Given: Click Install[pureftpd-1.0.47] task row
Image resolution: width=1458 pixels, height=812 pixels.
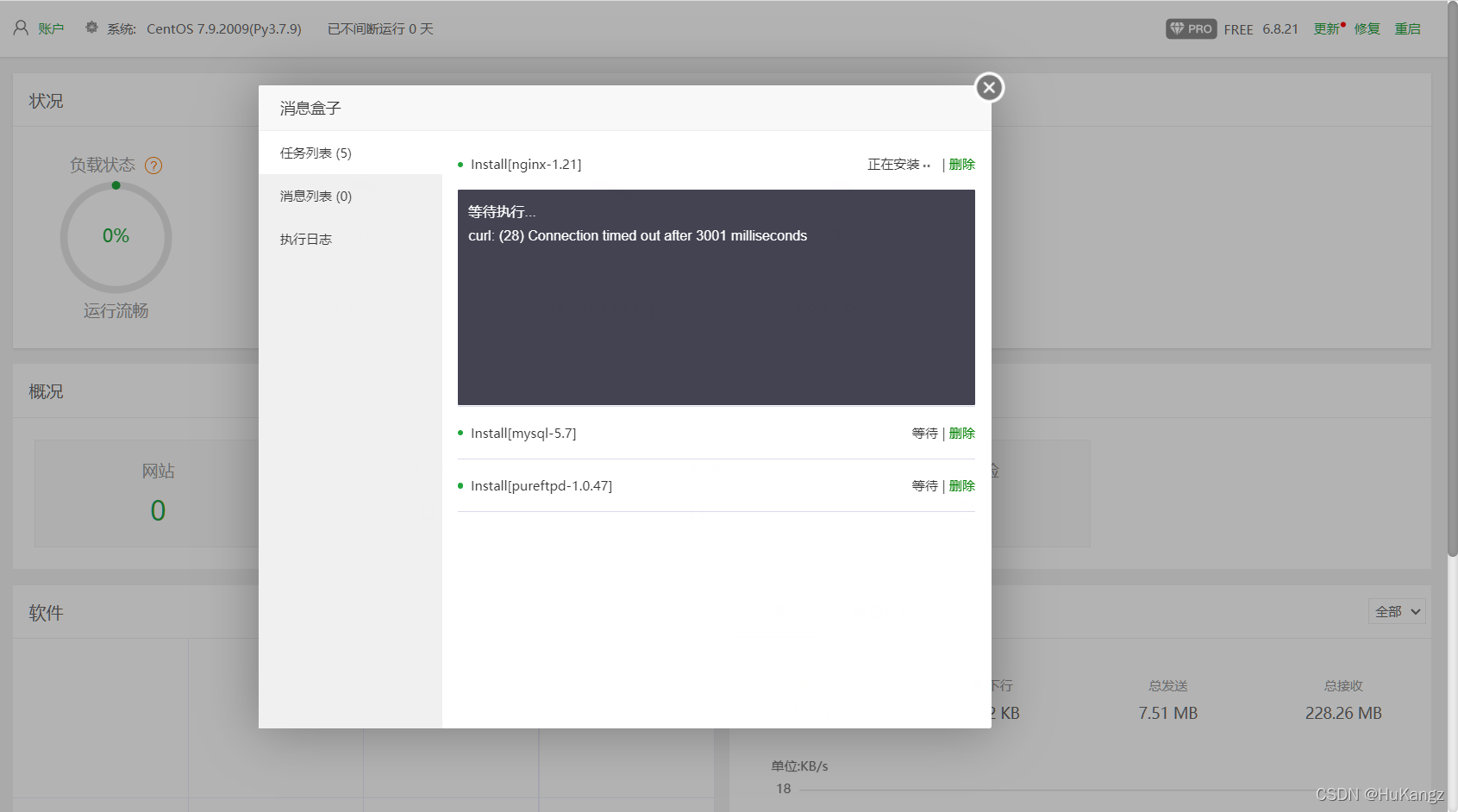Looking at the screenshot, I should 716,485.
